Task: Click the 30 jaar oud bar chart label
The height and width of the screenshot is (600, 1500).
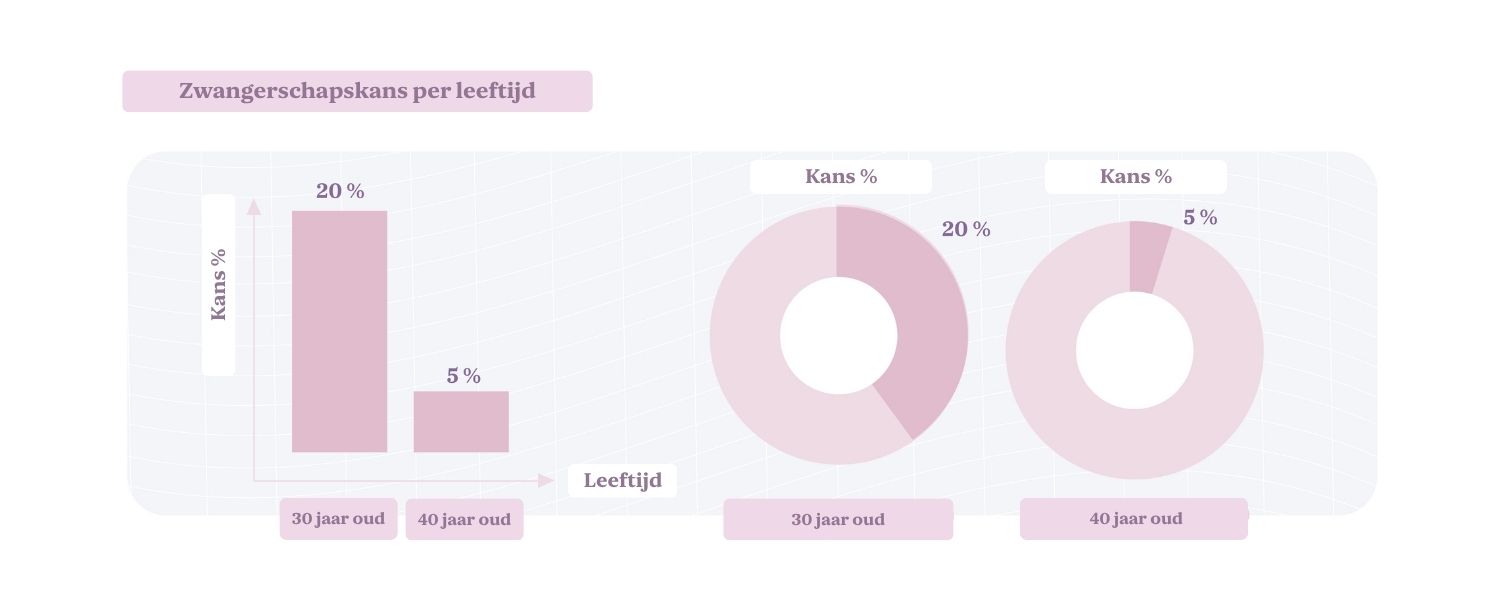Action: tap(338, 519)
